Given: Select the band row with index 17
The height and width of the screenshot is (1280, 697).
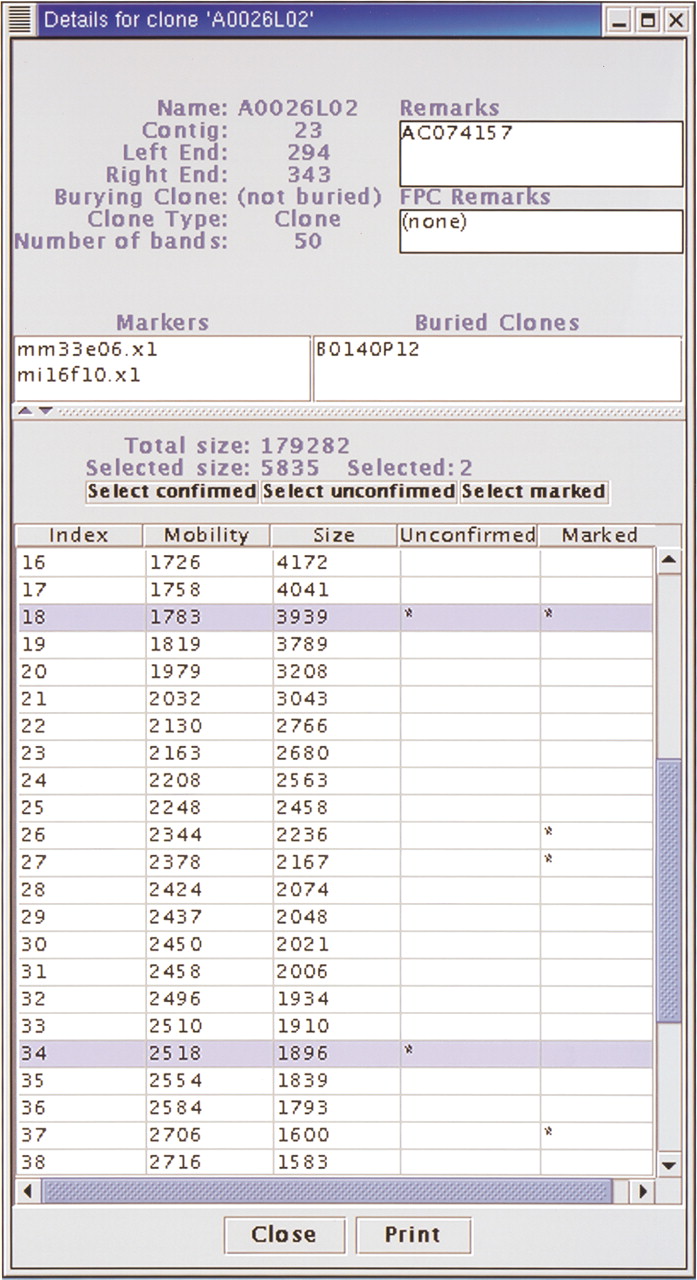Looking at the screenshot, I should [335, 590].
